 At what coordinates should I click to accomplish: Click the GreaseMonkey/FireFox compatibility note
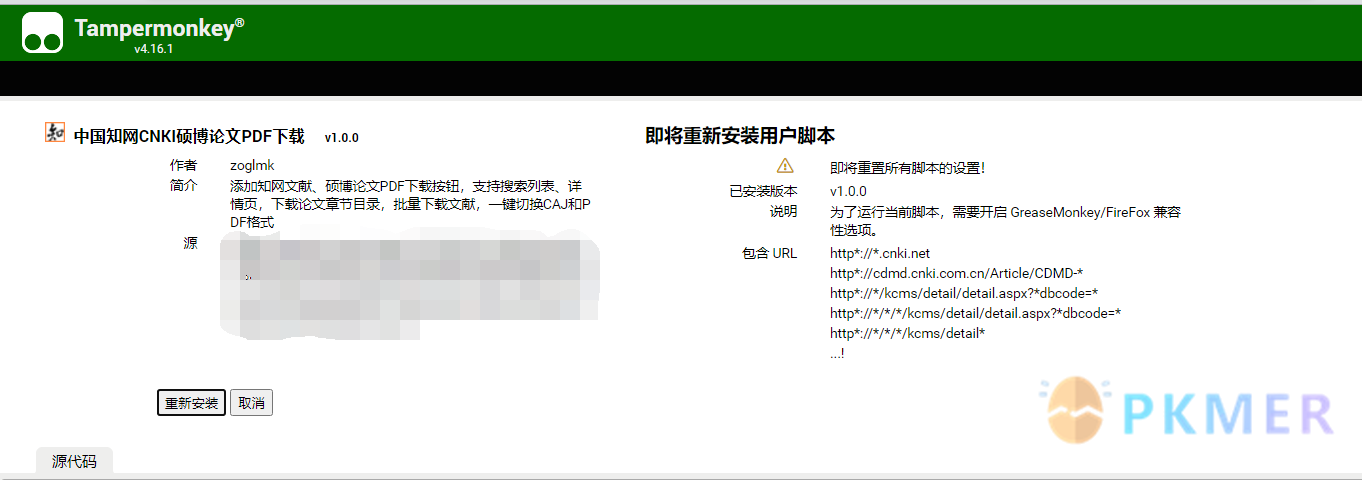[x=1005, y=221]
